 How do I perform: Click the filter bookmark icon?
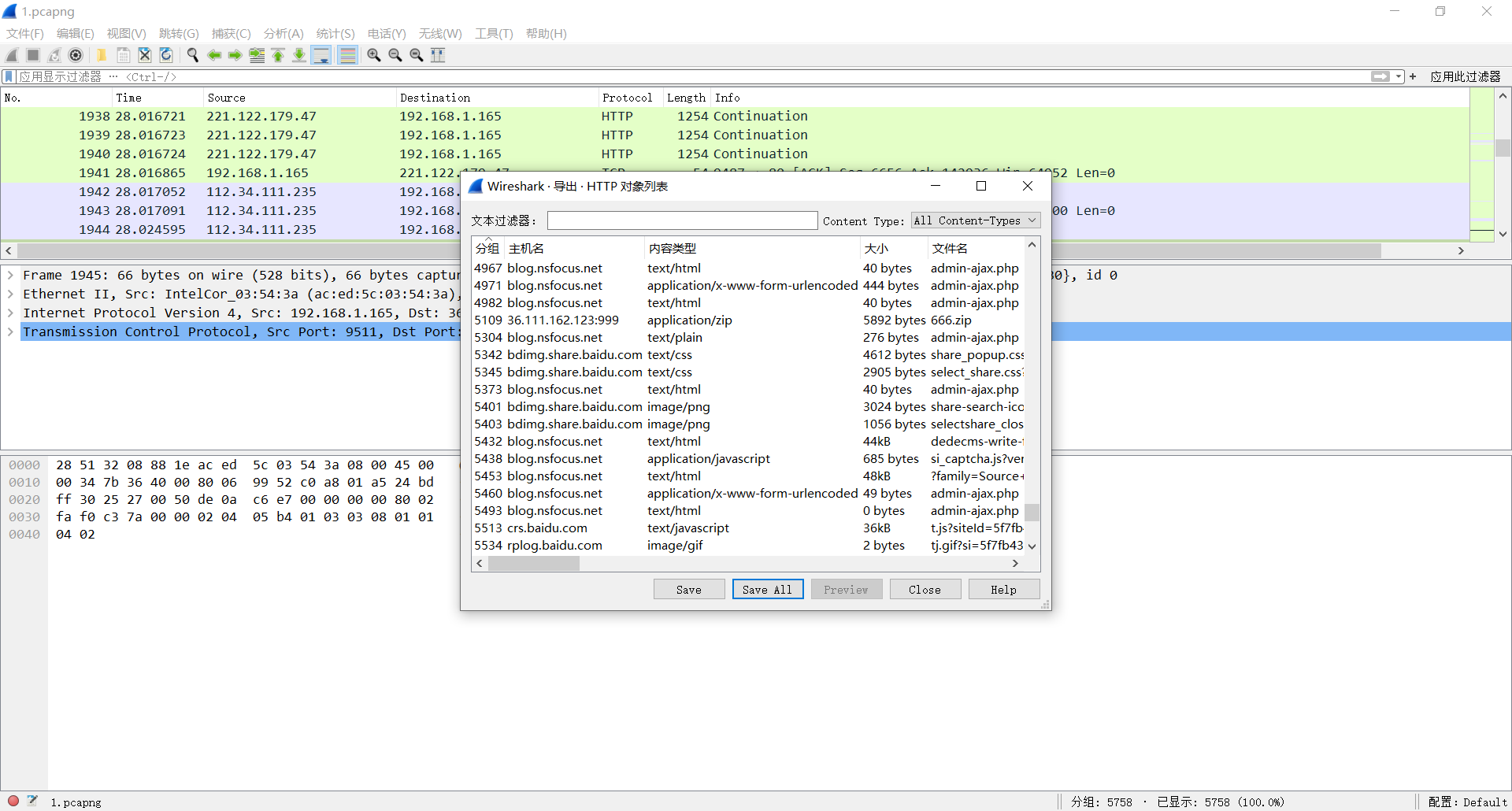point(9,76)
